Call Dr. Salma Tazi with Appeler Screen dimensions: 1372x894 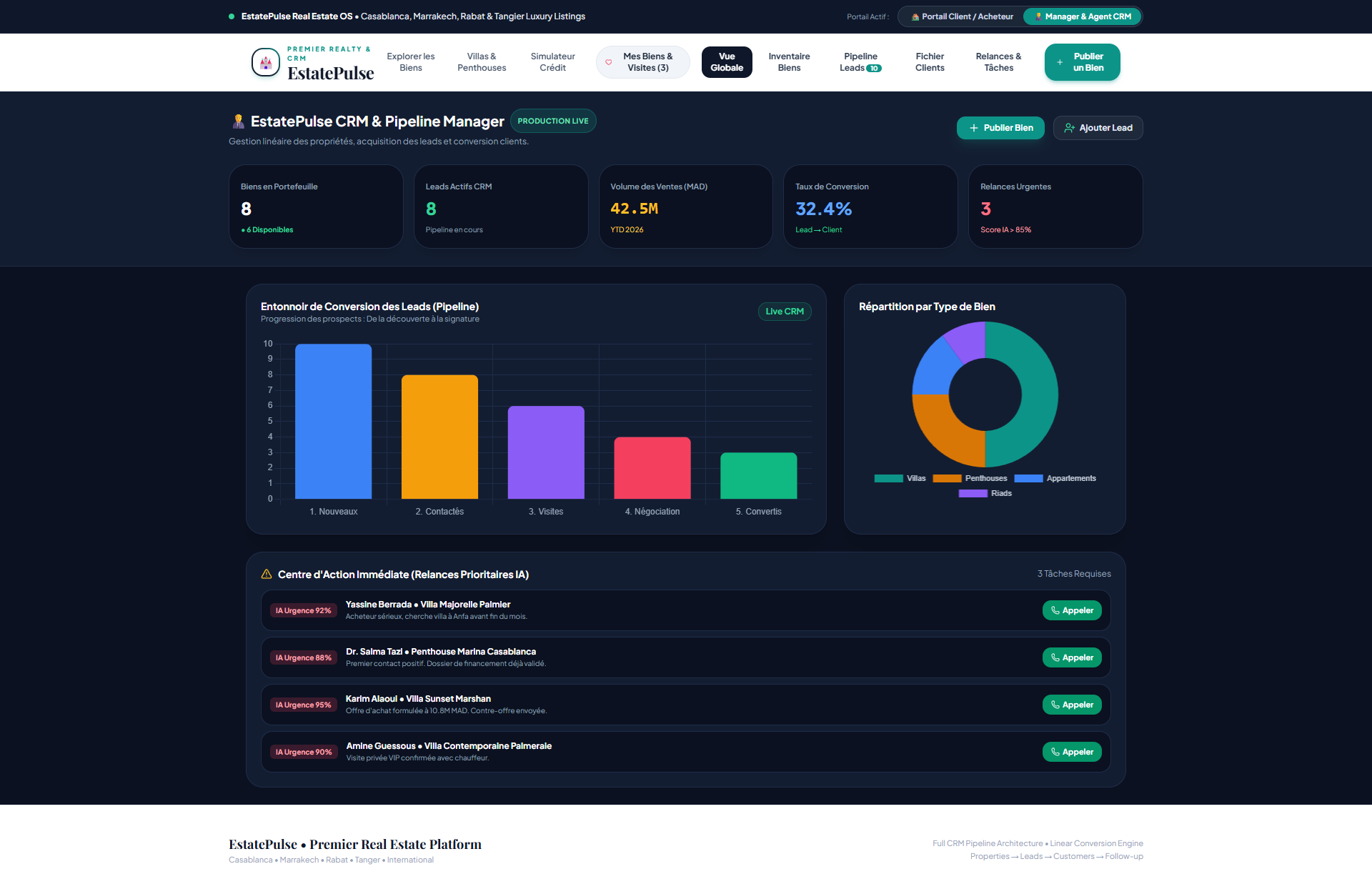[x=1072, y=657]
